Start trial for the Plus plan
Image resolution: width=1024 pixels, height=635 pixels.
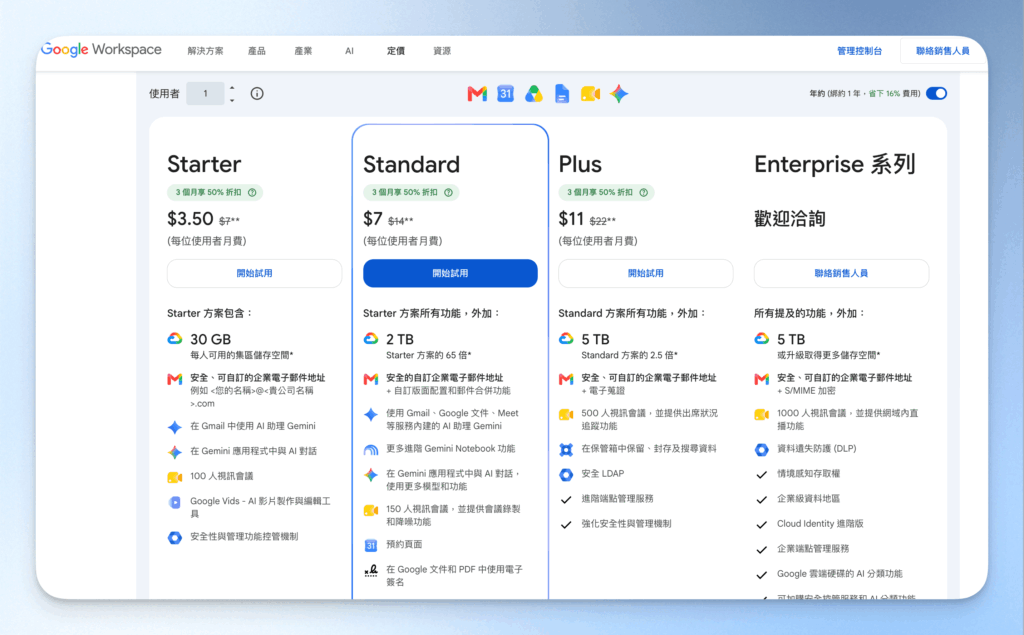coord(646,273)
